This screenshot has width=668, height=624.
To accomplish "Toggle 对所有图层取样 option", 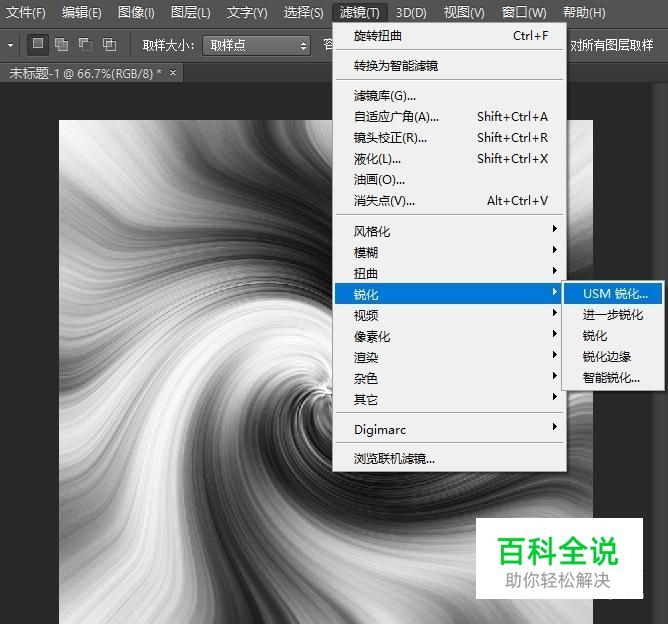I will tap(612, 45).
